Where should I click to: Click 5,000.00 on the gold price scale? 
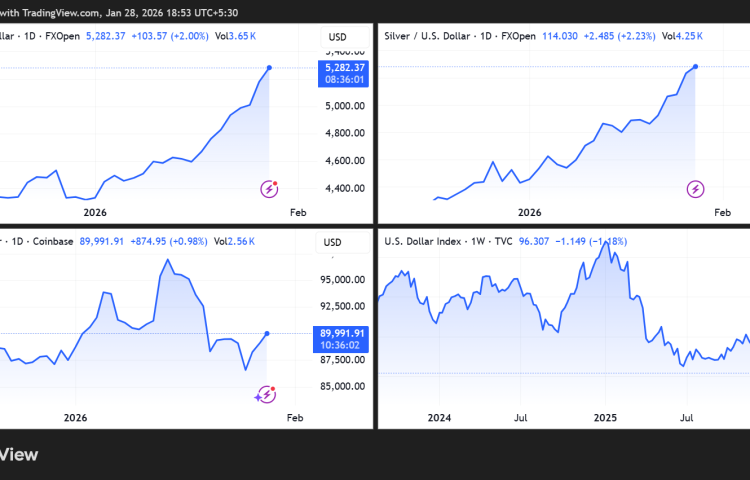343,105
